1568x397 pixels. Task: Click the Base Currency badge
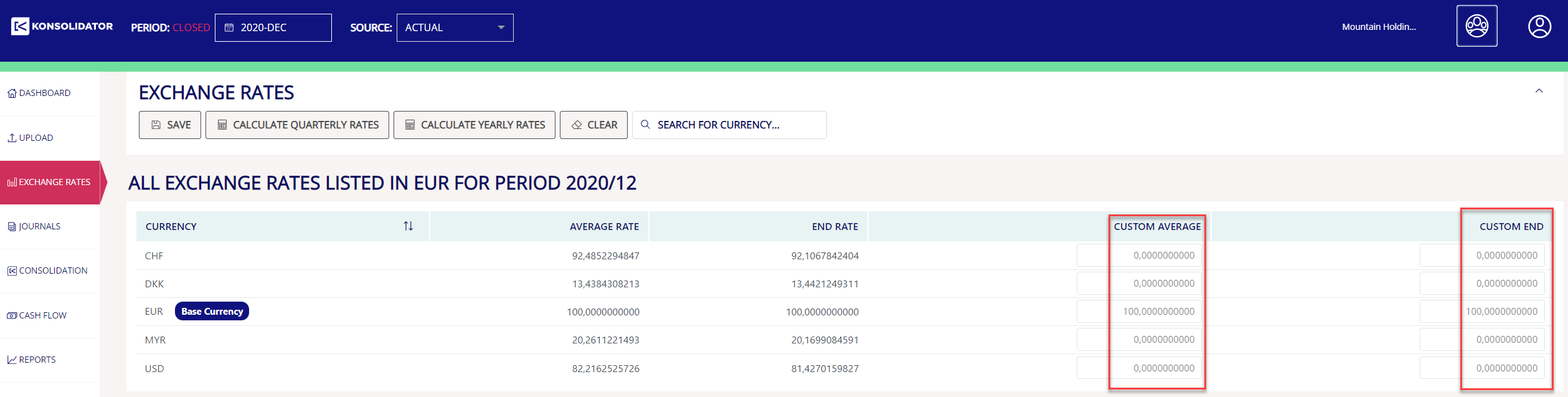[x=212, y=312]
